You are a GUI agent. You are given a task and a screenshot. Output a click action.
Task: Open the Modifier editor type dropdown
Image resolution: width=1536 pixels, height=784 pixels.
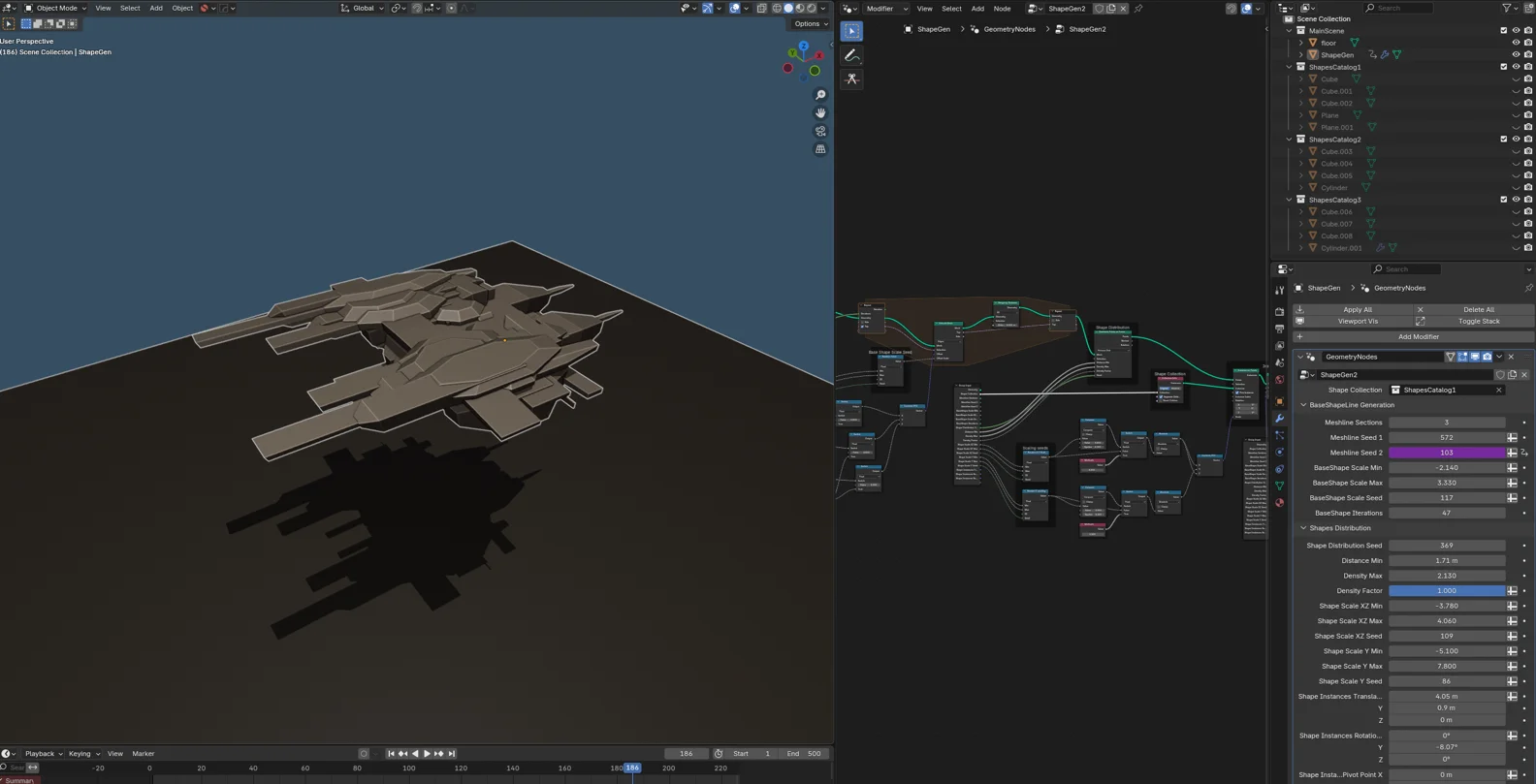886,9
